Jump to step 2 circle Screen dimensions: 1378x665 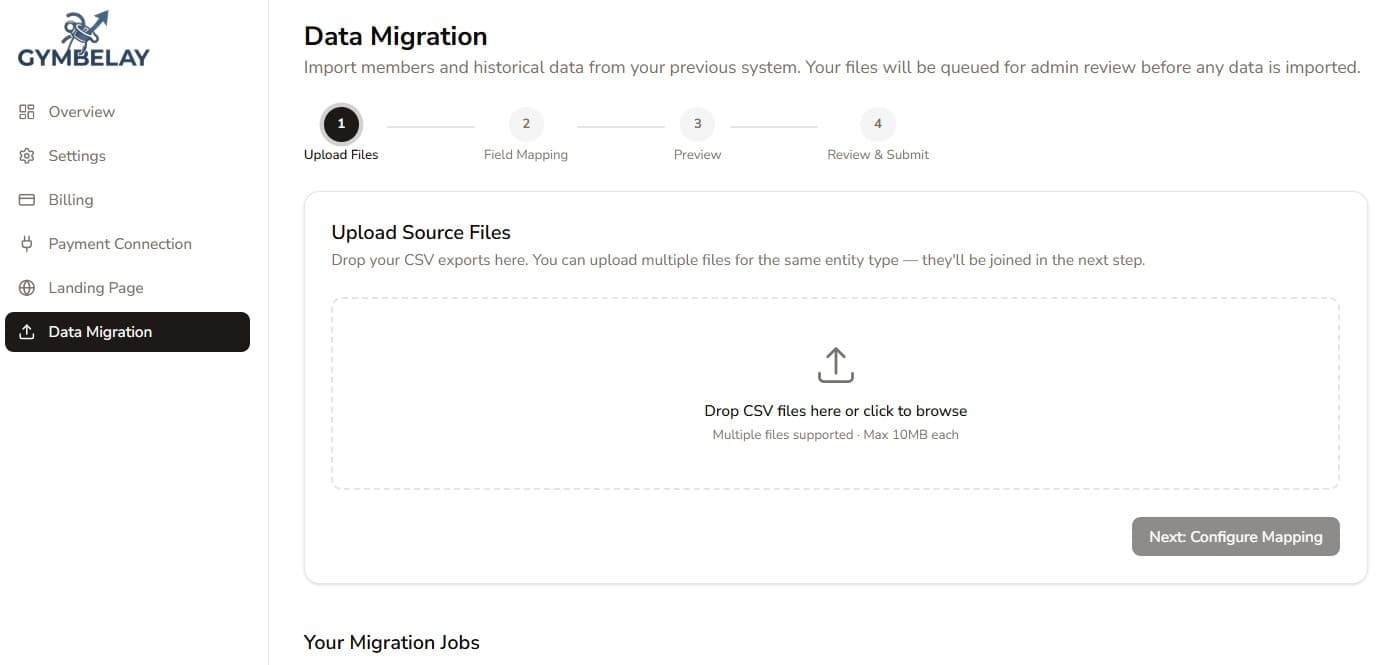point(526,125)
